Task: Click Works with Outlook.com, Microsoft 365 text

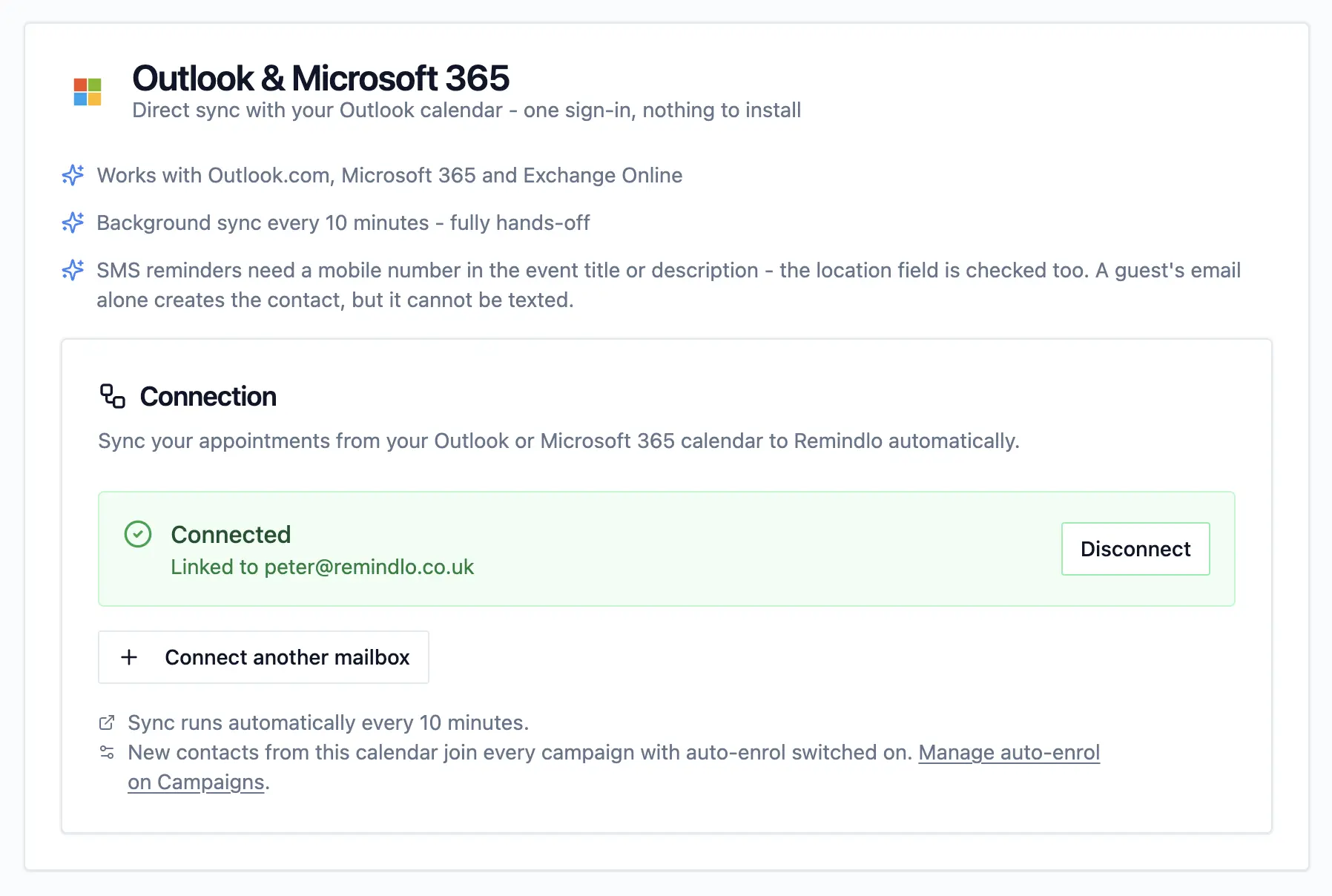Action: coord(389,175)
